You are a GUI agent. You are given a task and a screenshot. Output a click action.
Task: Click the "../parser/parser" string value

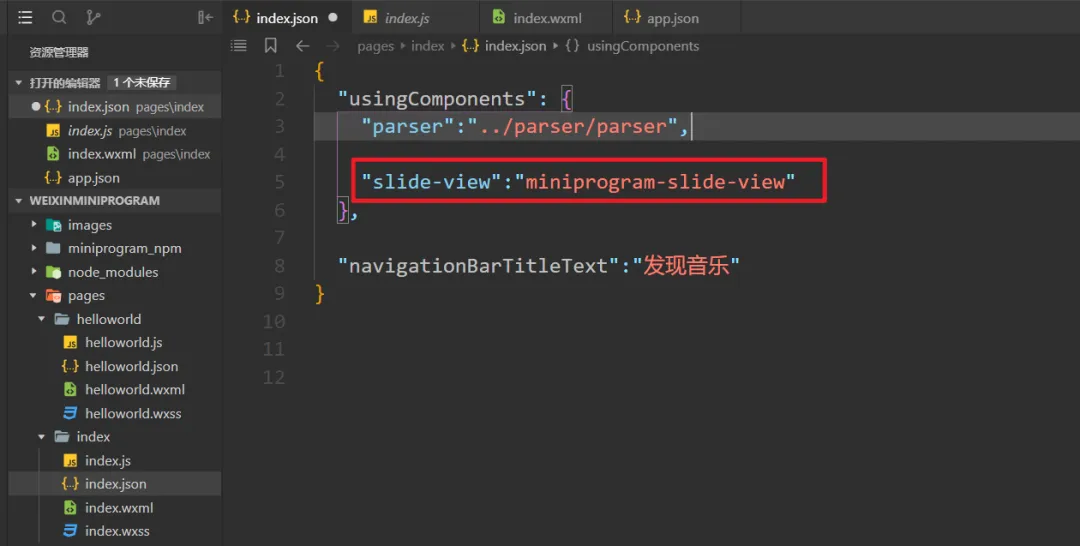coord(573,126)
